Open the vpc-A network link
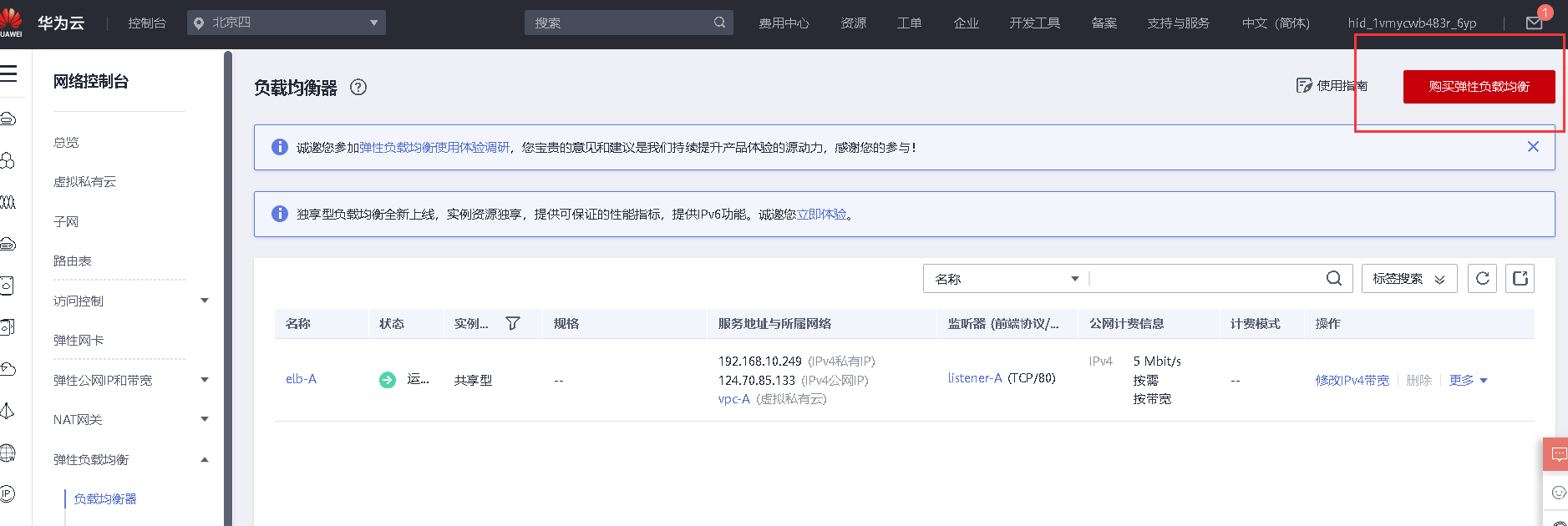The height and width of the screenshot is (526, 1568). 734,399
